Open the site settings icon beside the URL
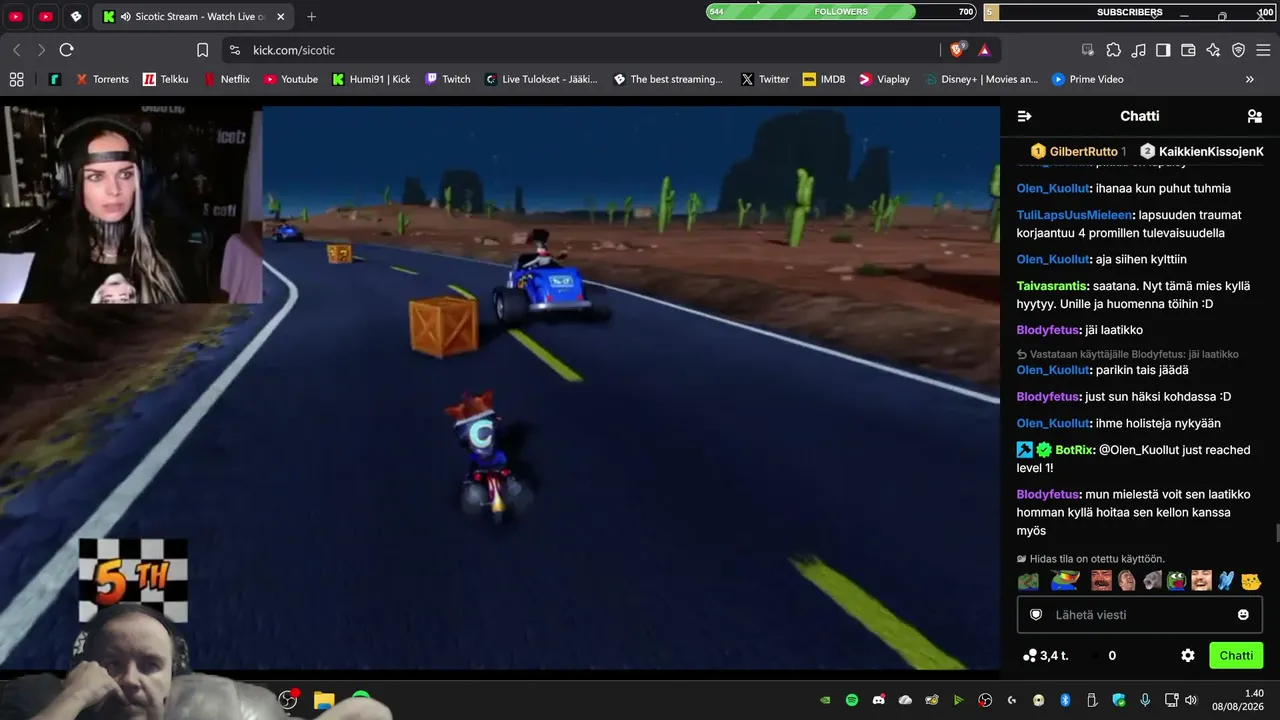 coord(235,50)
